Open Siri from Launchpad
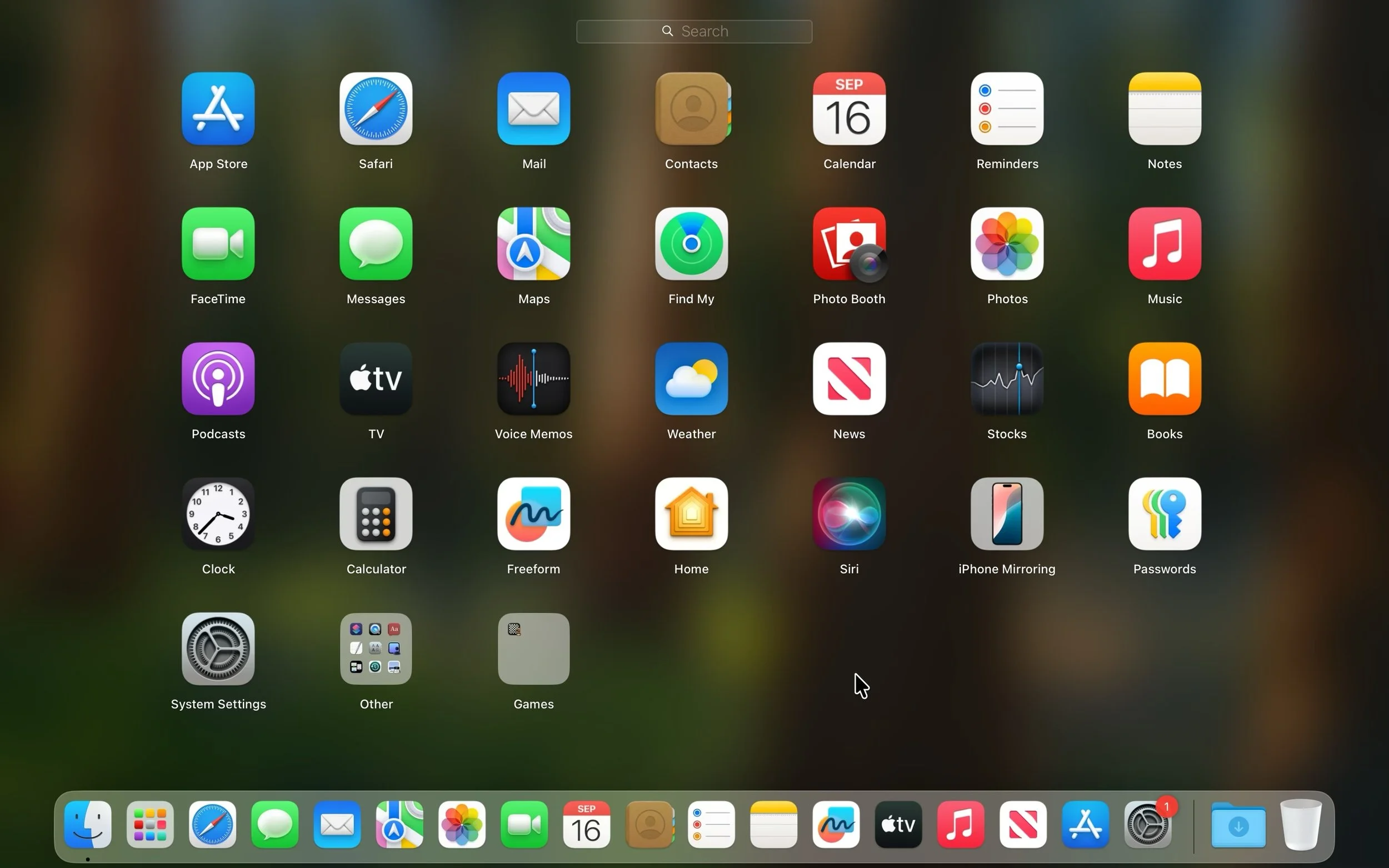Screen dimensions: 1389x868 point(848,514)
